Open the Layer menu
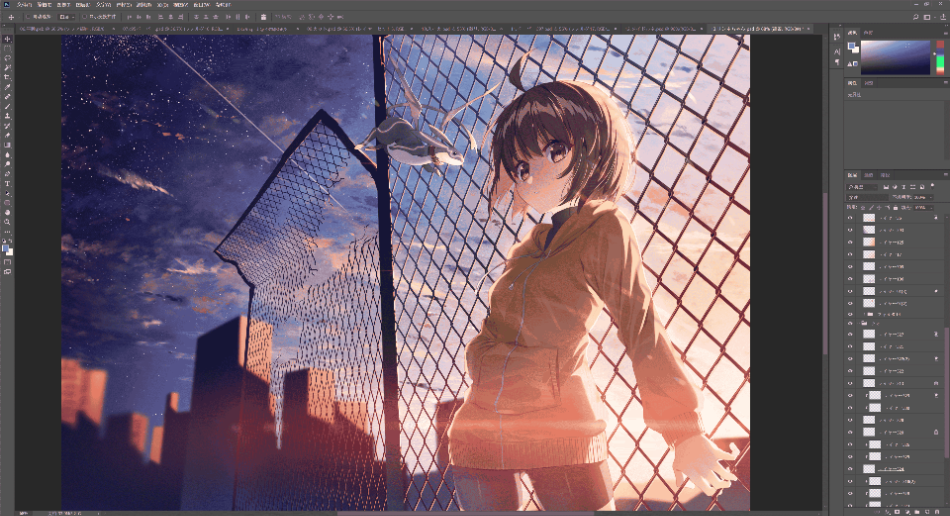This screenshot has width=950, height=516. pos(82,5)
